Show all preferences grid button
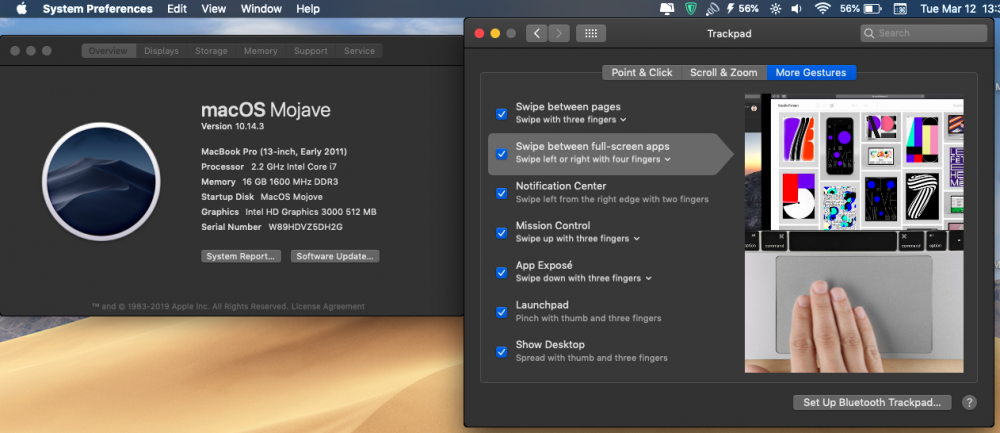The width and height of the screenshot is (1000, 433). [x=591, y=33]
